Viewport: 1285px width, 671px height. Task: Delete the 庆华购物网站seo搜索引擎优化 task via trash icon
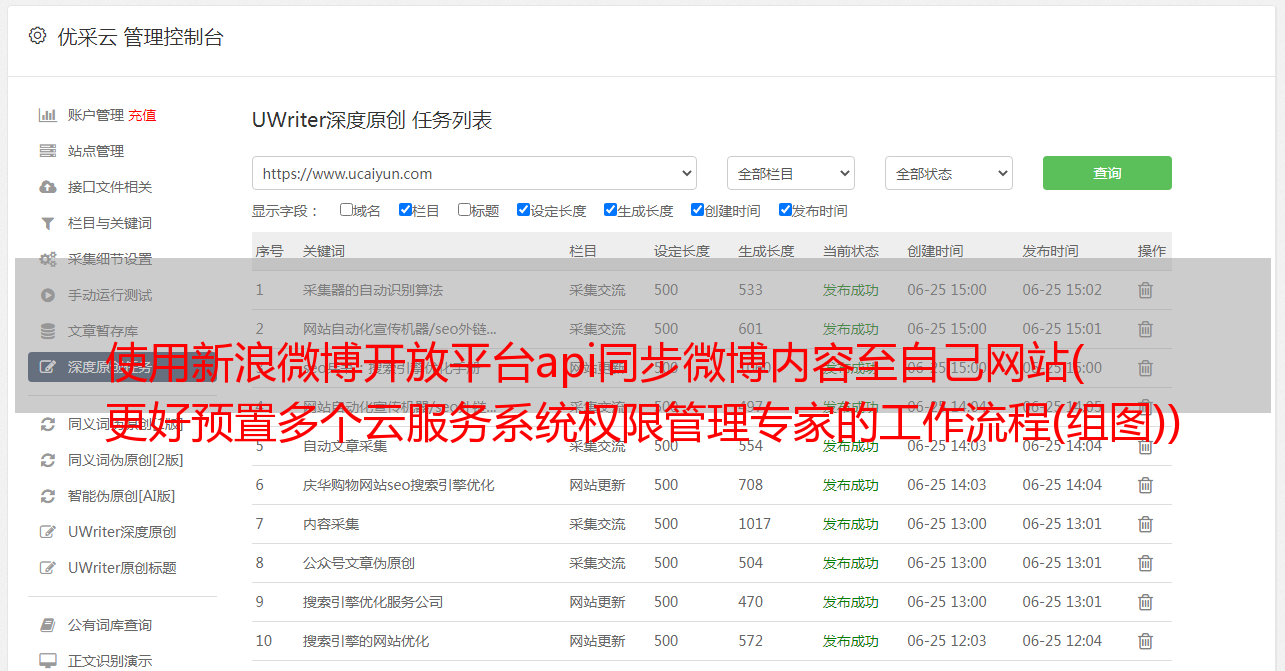tap(1145, 485)
